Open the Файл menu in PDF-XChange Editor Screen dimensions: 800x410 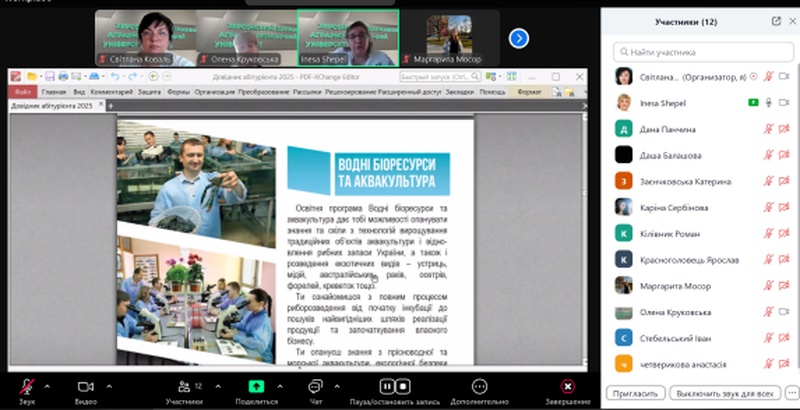pos(22,92)
